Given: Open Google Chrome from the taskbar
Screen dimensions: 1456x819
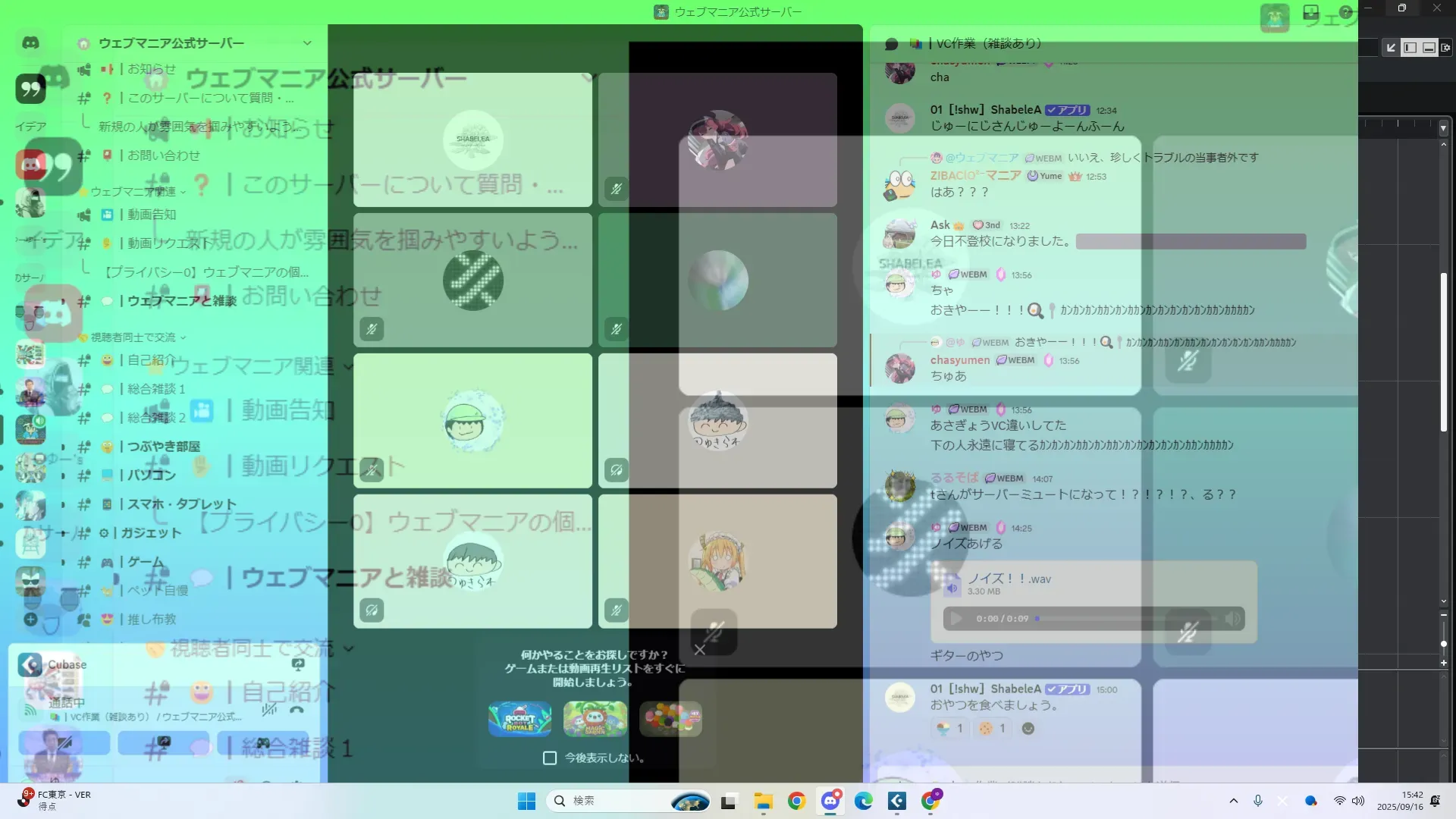Looking at the screenshot, I should 796,801.
